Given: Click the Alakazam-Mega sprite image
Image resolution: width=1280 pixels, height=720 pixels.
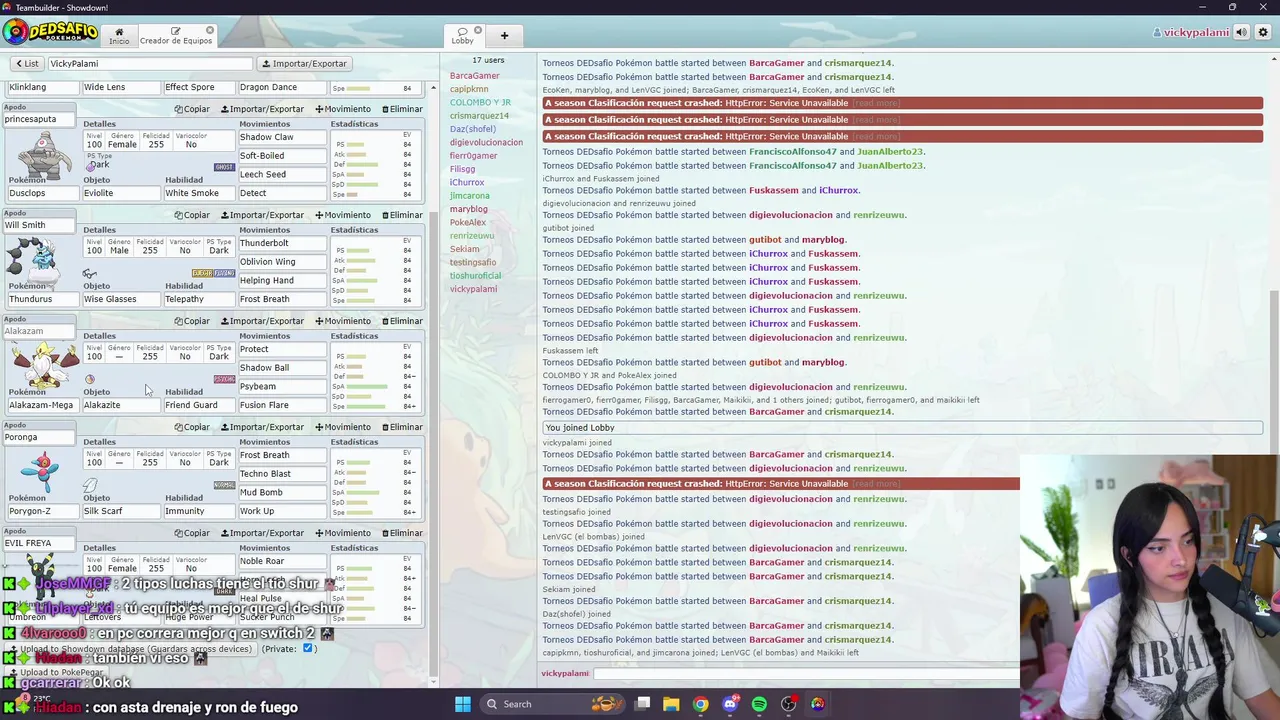Looking at the screenshot, I should 42,365.
